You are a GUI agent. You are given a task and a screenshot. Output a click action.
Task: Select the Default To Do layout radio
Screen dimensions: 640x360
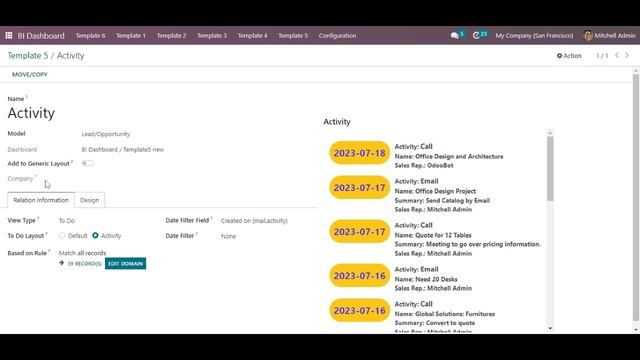(62, 236)
